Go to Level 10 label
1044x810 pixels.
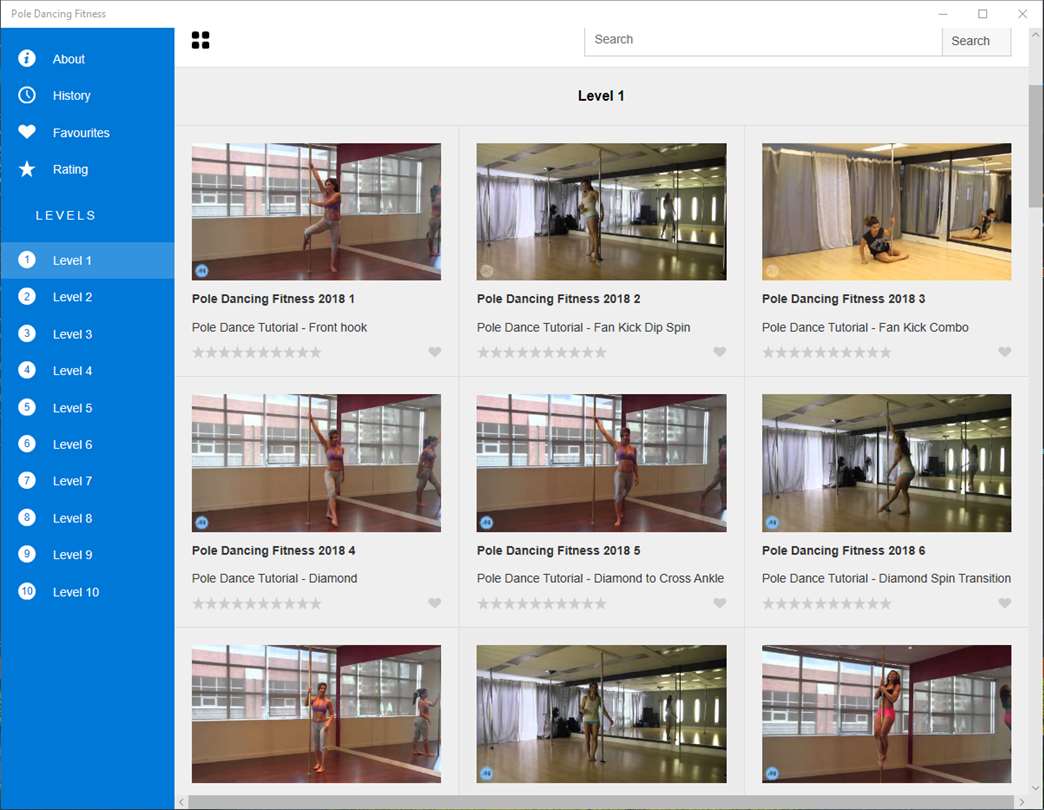[76, 592]
